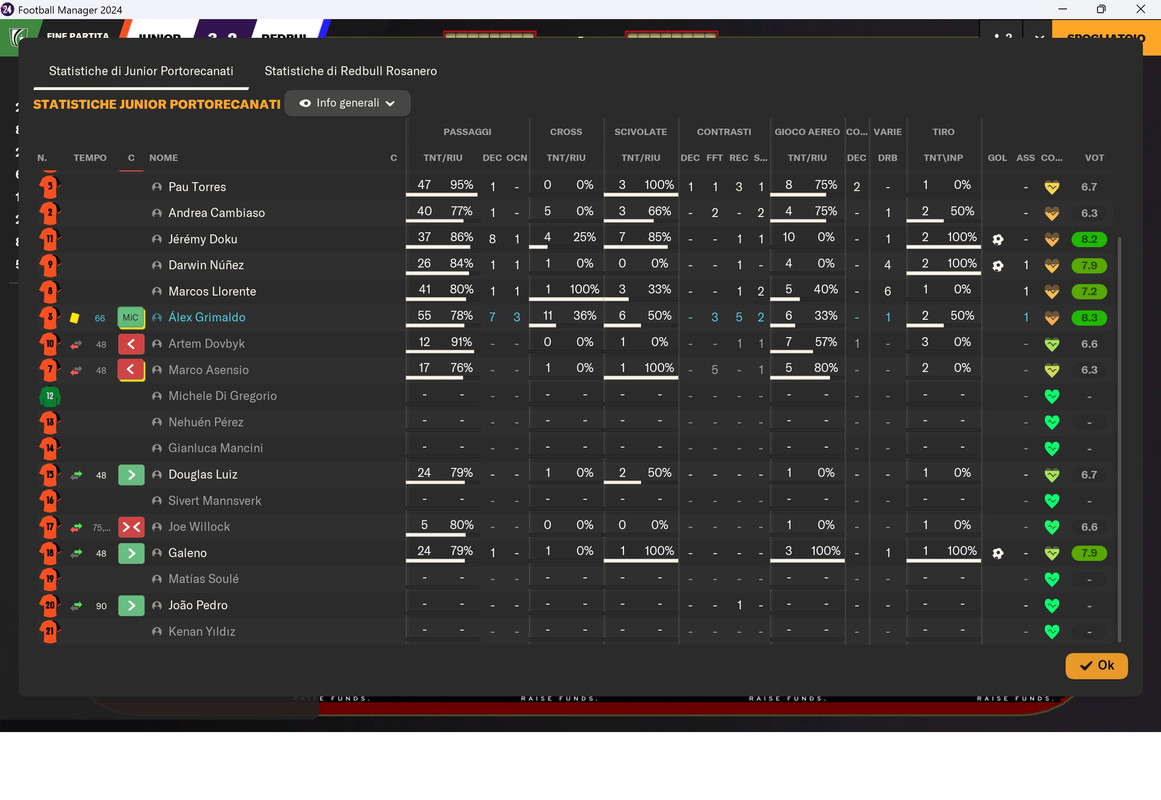Sort by the ASS column header

(1026, 158)
